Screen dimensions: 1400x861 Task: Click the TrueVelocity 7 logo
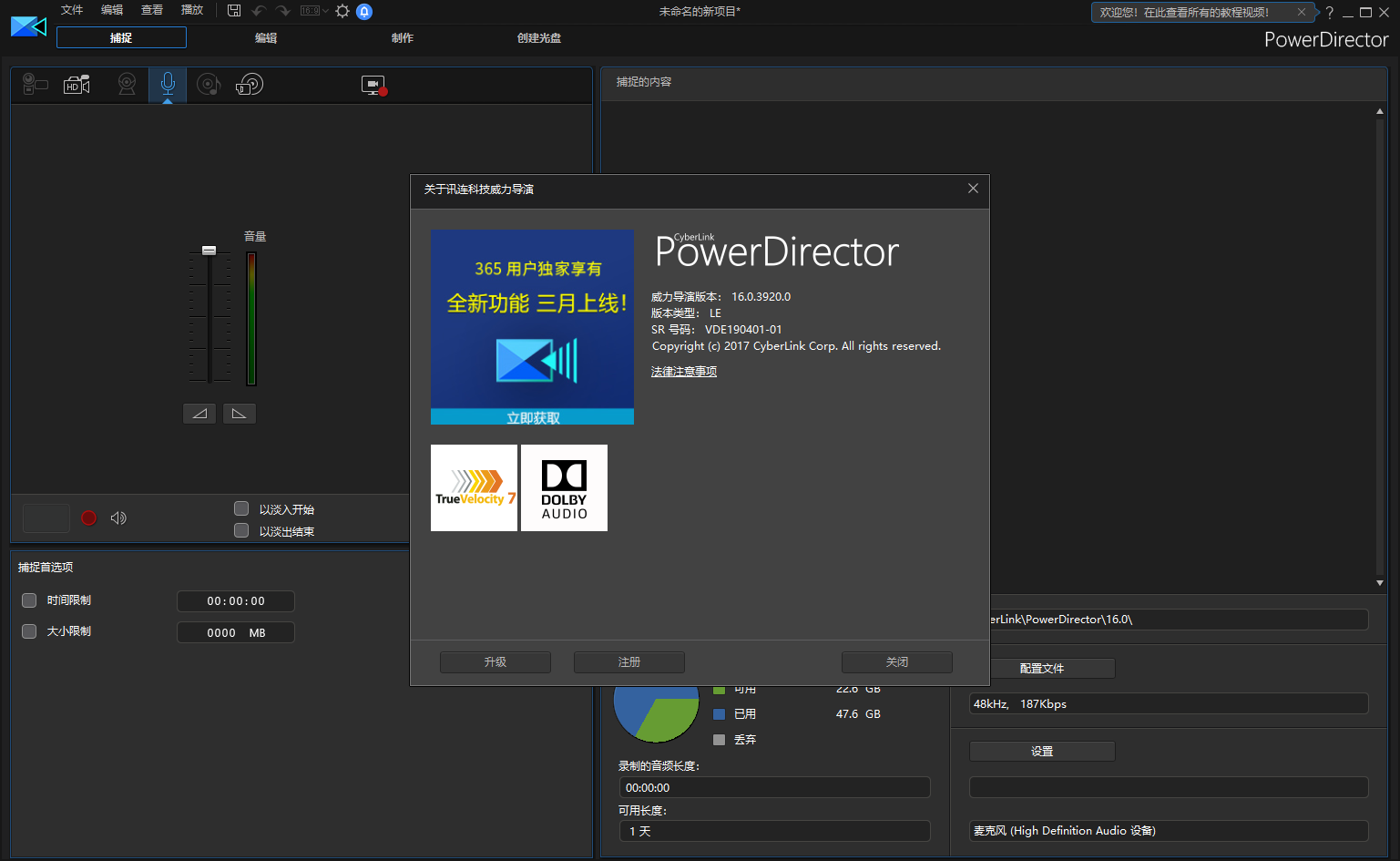tap(474, 487)
